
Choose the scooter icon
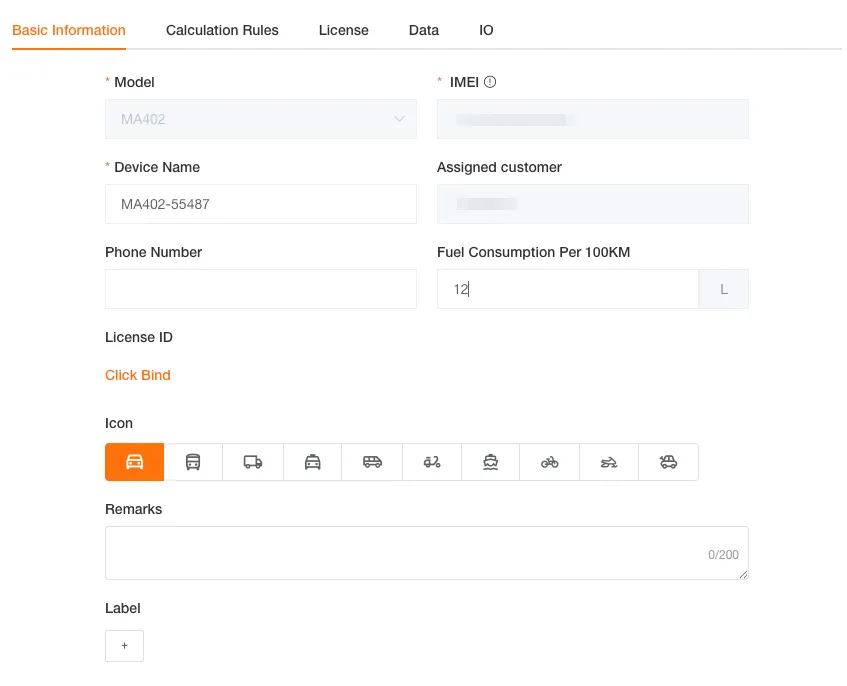[431, 462]
